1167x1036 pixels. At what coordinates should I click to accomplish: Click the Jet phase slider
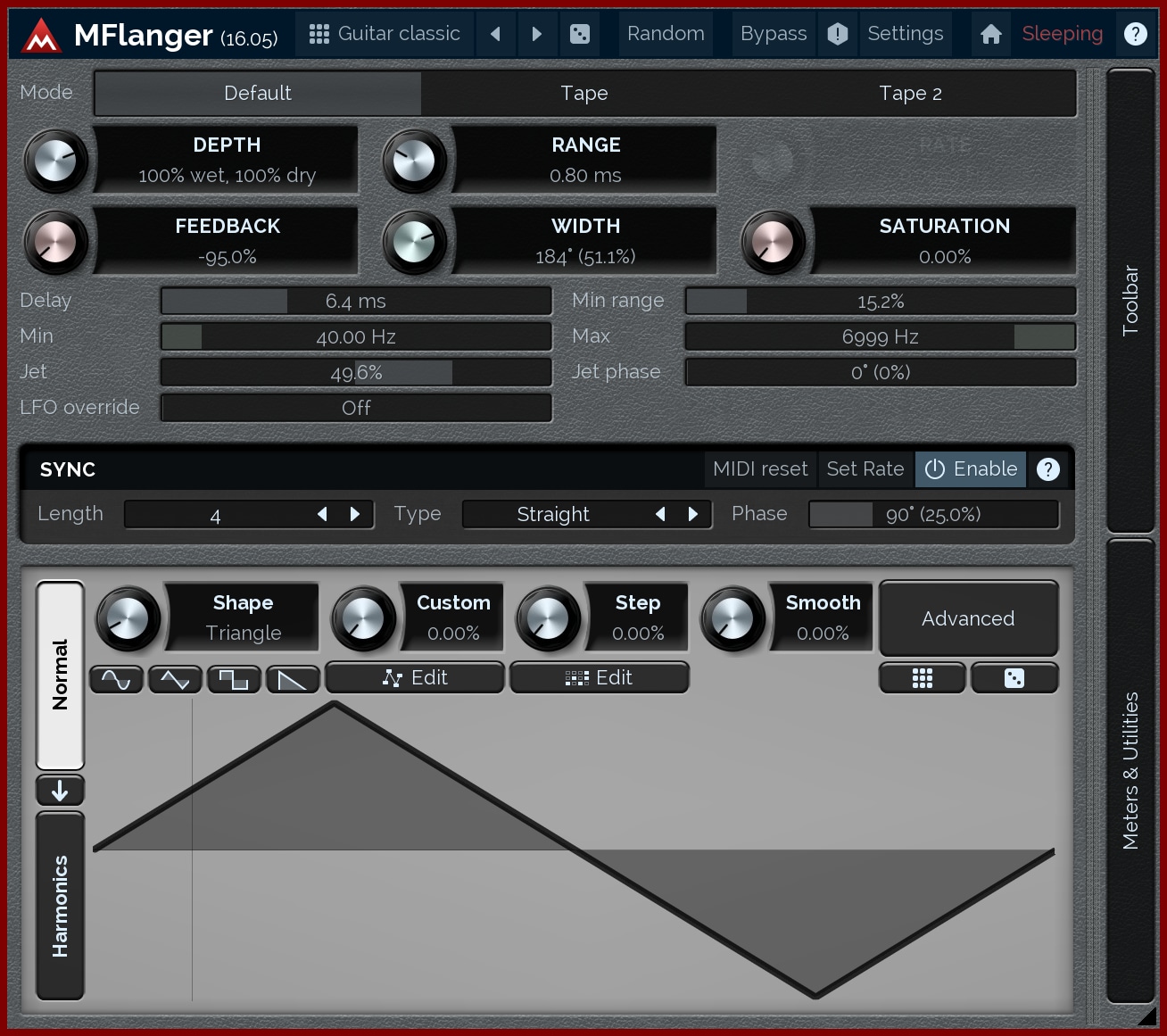pyautogui.click(x=881, y=373)
